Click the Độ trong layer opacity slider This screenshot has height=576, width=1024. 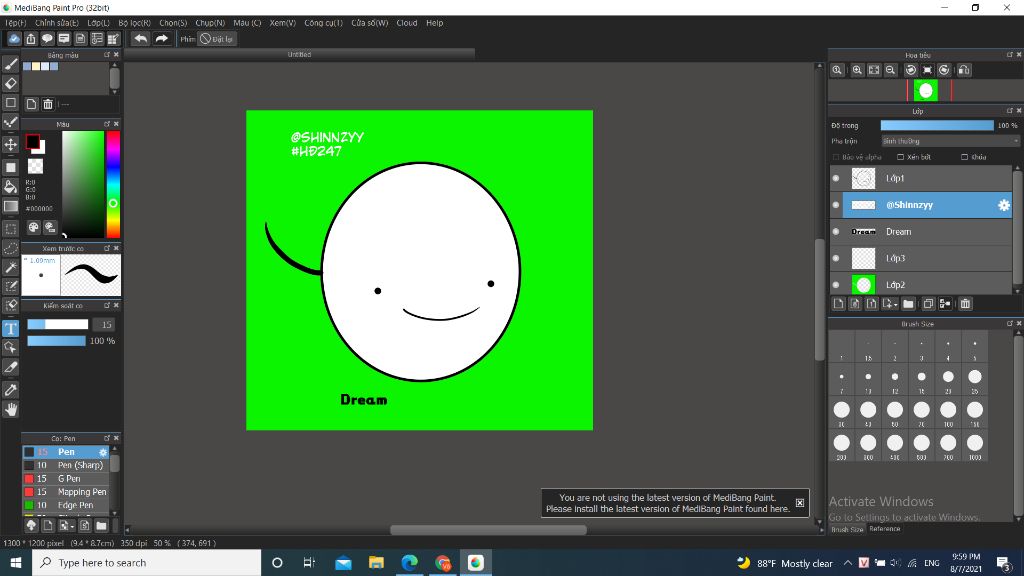point(937,125)
